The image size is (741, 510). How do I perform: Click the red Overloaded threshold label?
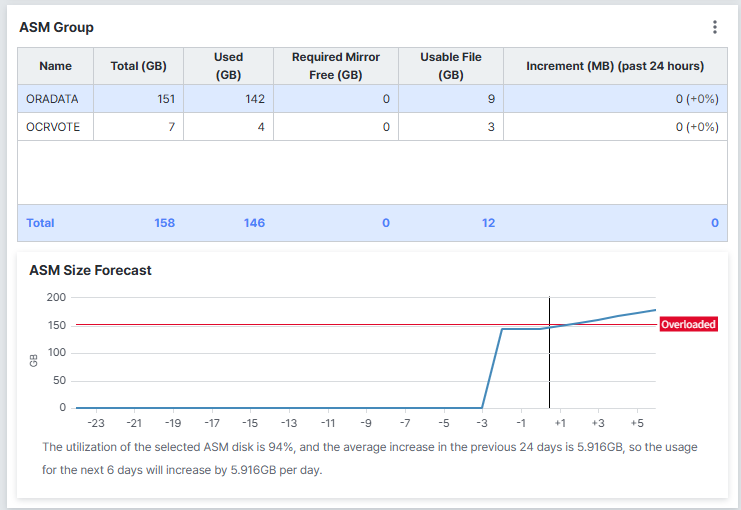[x=689, y=324]
